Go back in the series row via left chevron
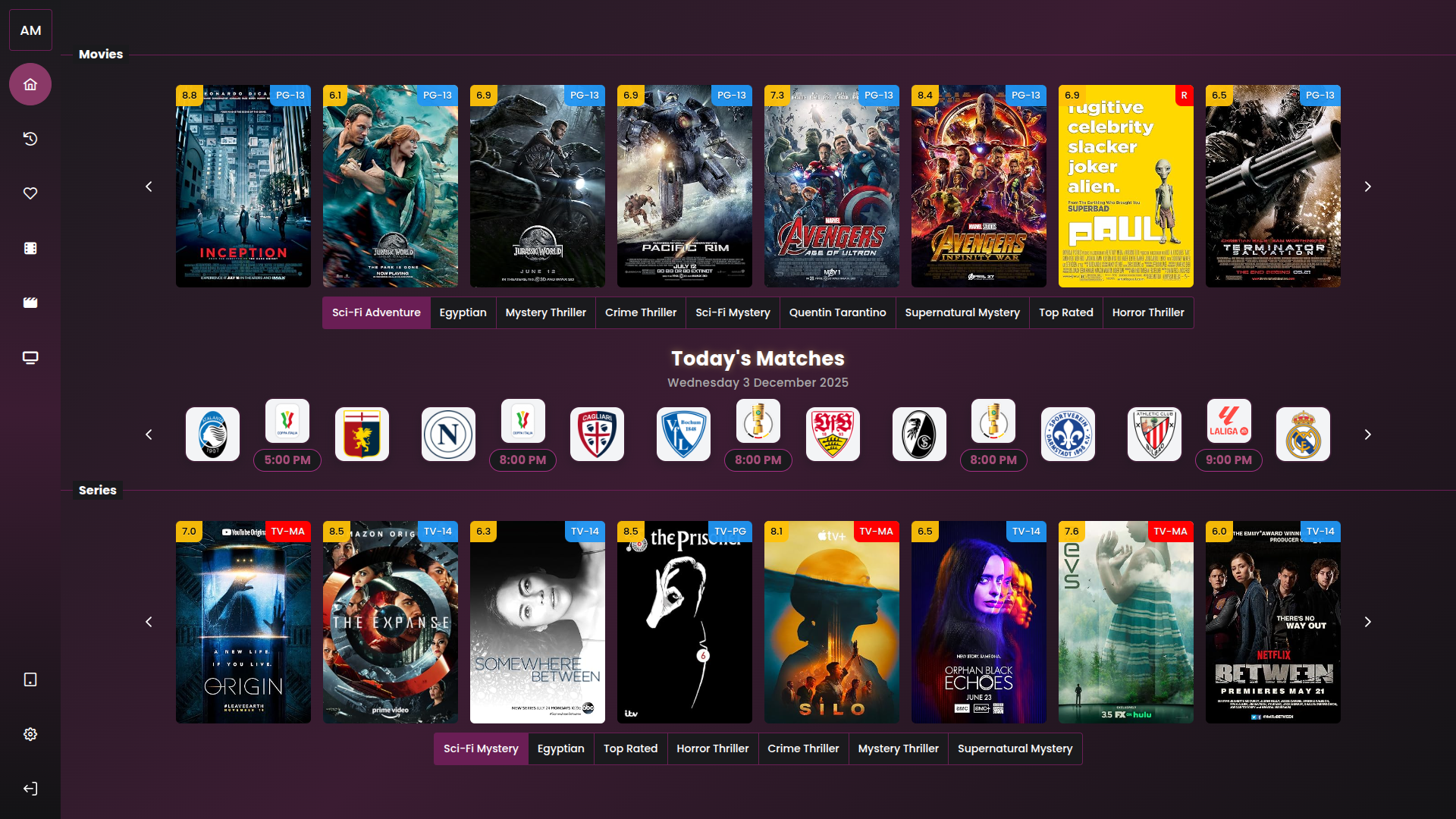 click(x=149, y=621)
